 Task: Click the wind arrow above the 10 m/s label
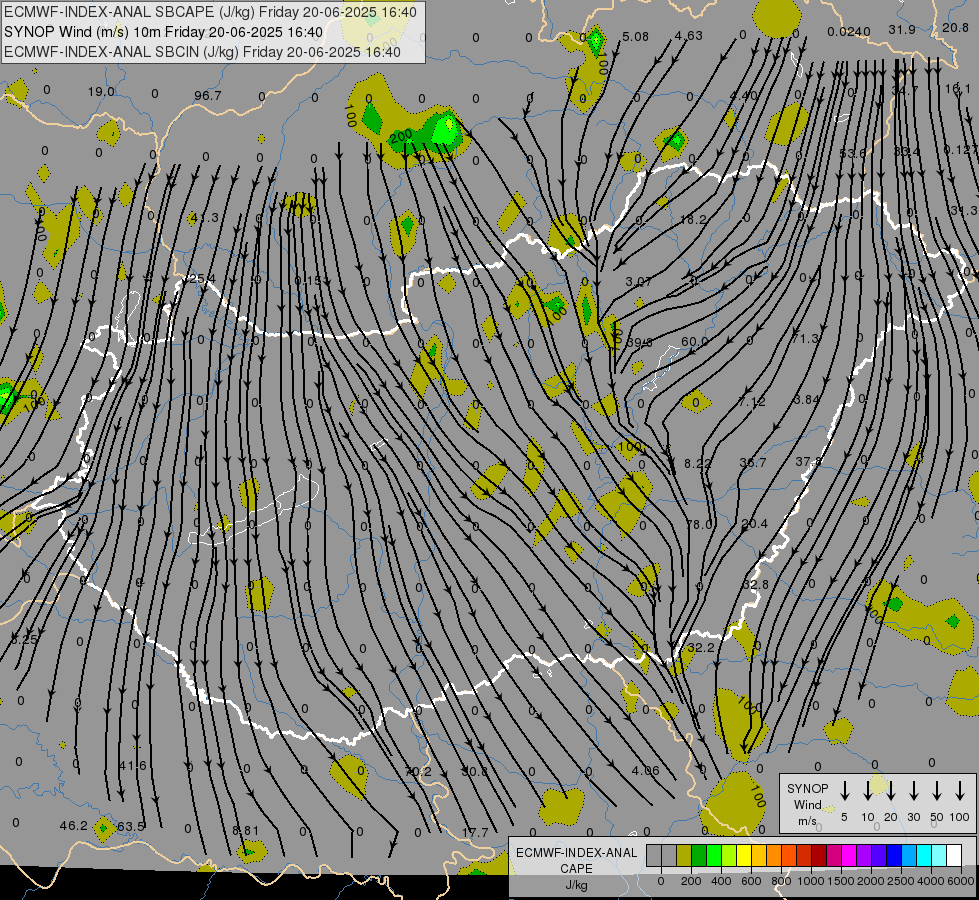click(x=867, y=791)
